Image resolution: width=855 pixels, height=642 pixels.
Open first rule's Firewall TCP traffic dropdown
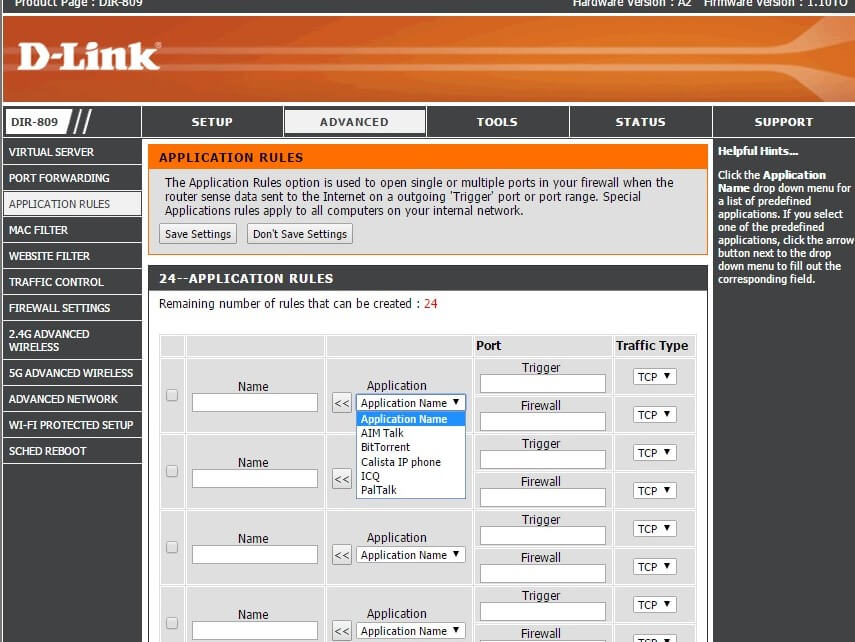coord(655,415)
